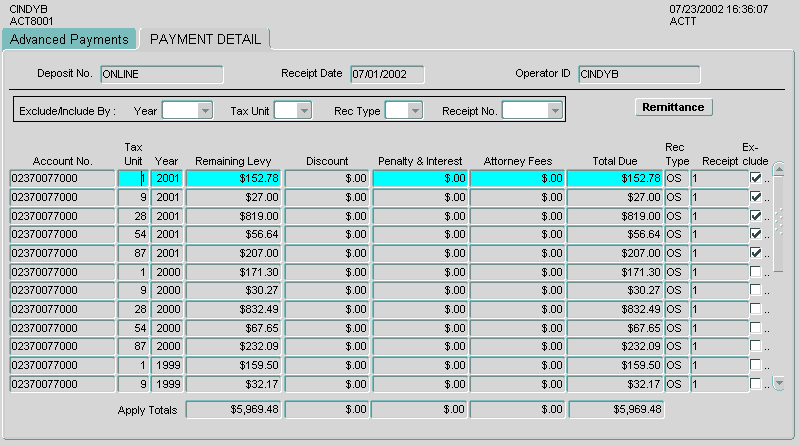
Task: Open the PAYMENT DETAIL tab
Action: (x=205, y=39)
